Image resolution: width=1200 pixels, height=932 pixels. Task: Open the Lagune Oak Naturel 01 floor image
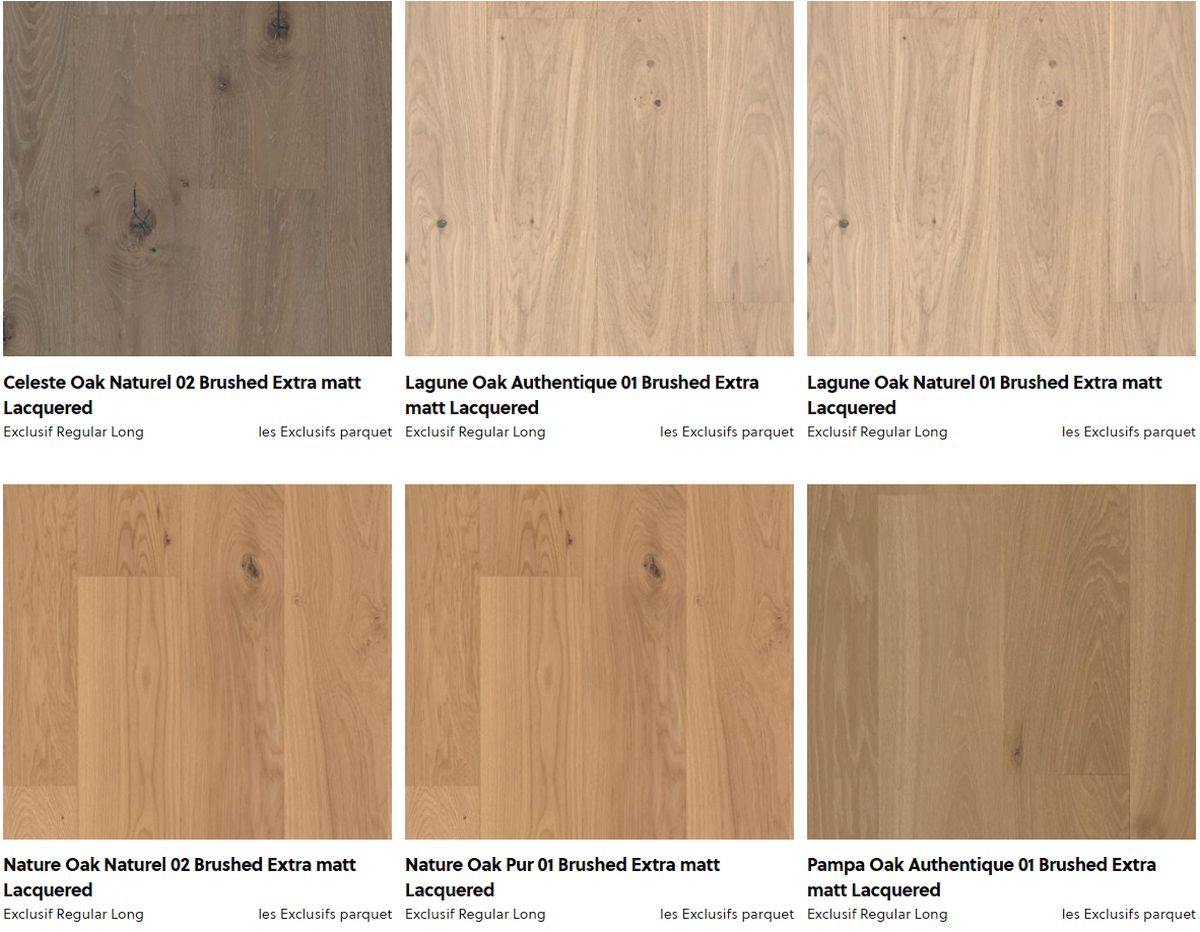click(x=1001, y=178)
